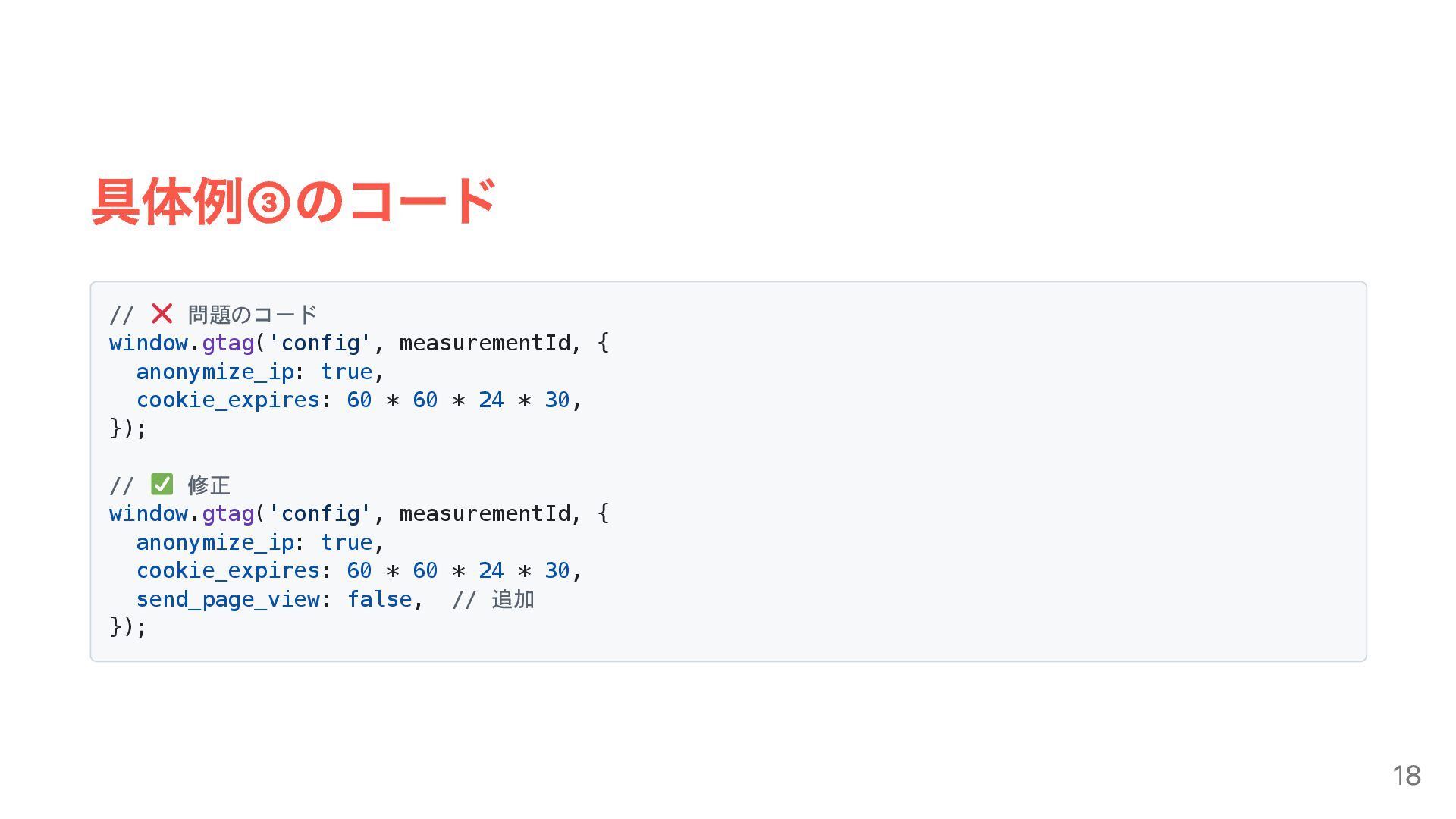Click send_page_view in the code

pos(227,599)
